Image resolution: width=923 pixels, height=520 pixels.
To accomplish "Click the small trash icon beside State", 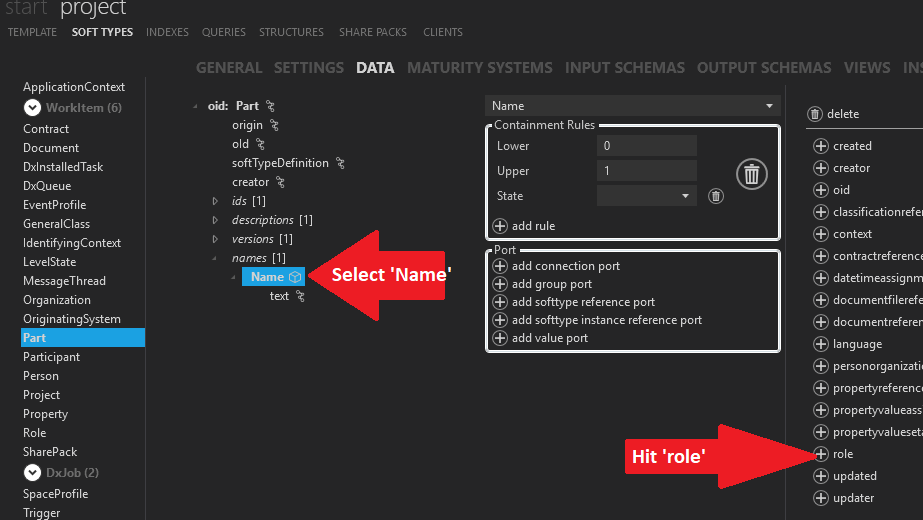I will tap(715, 196).
